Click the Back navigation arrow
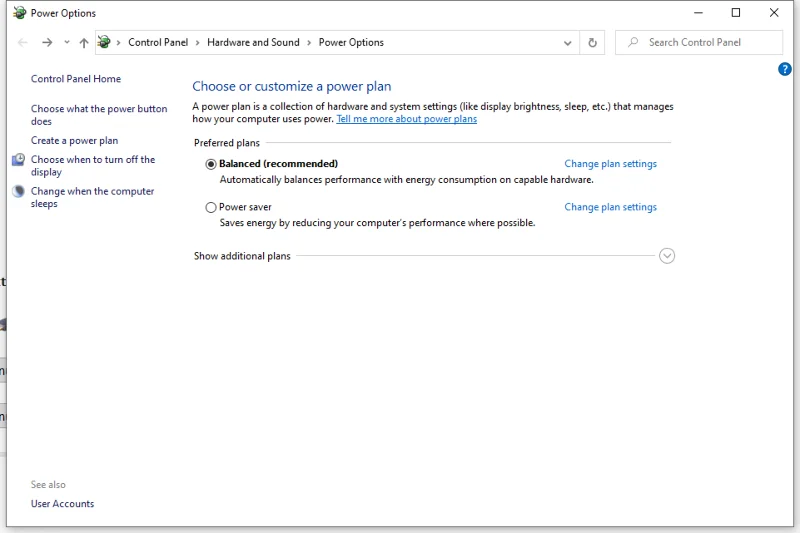This screenshot has height=533, width=800. 22,43
